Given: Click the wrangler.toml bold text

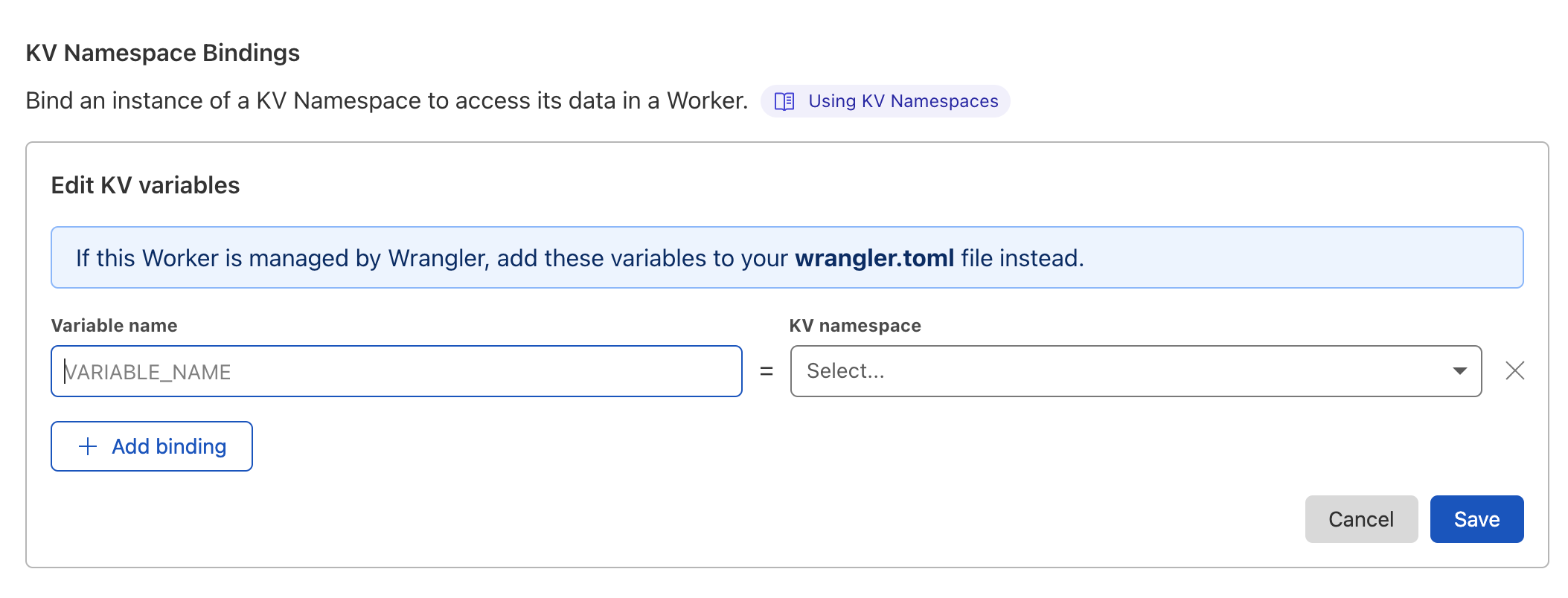Looking at the screenshot, I should pos(874,257).
